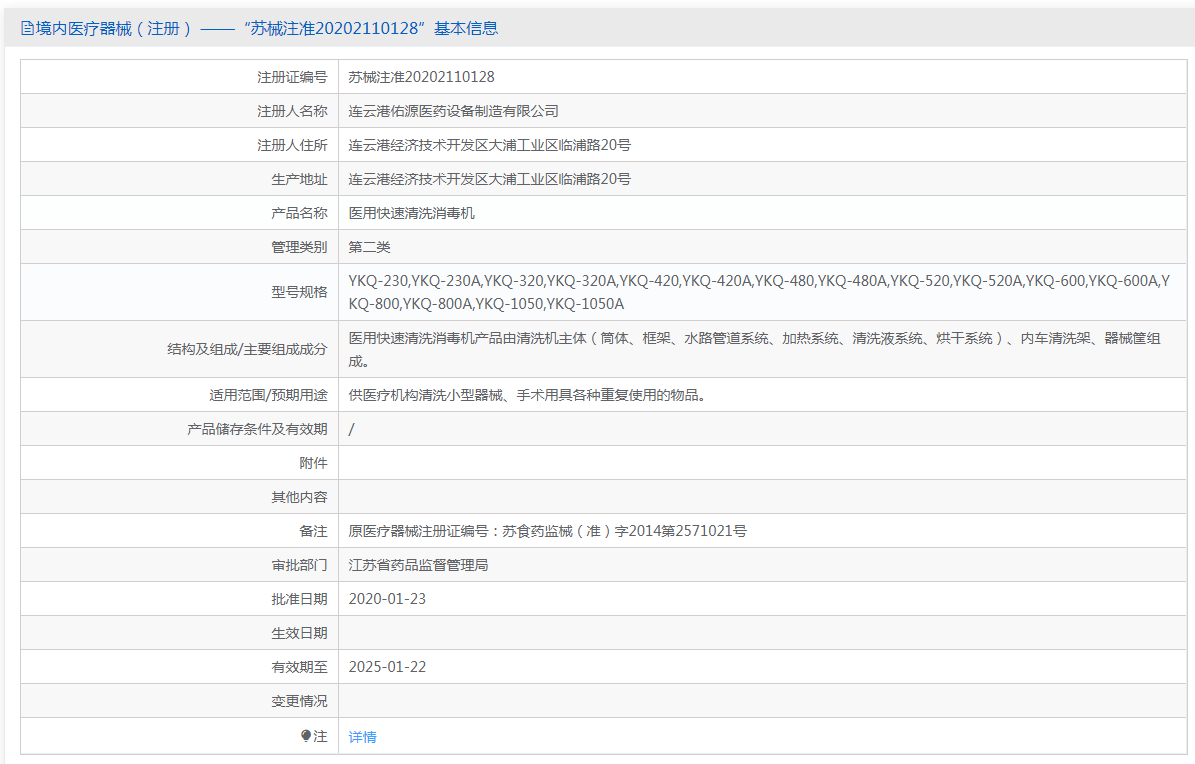Click the 其他内容 label

tap(299, 497)
